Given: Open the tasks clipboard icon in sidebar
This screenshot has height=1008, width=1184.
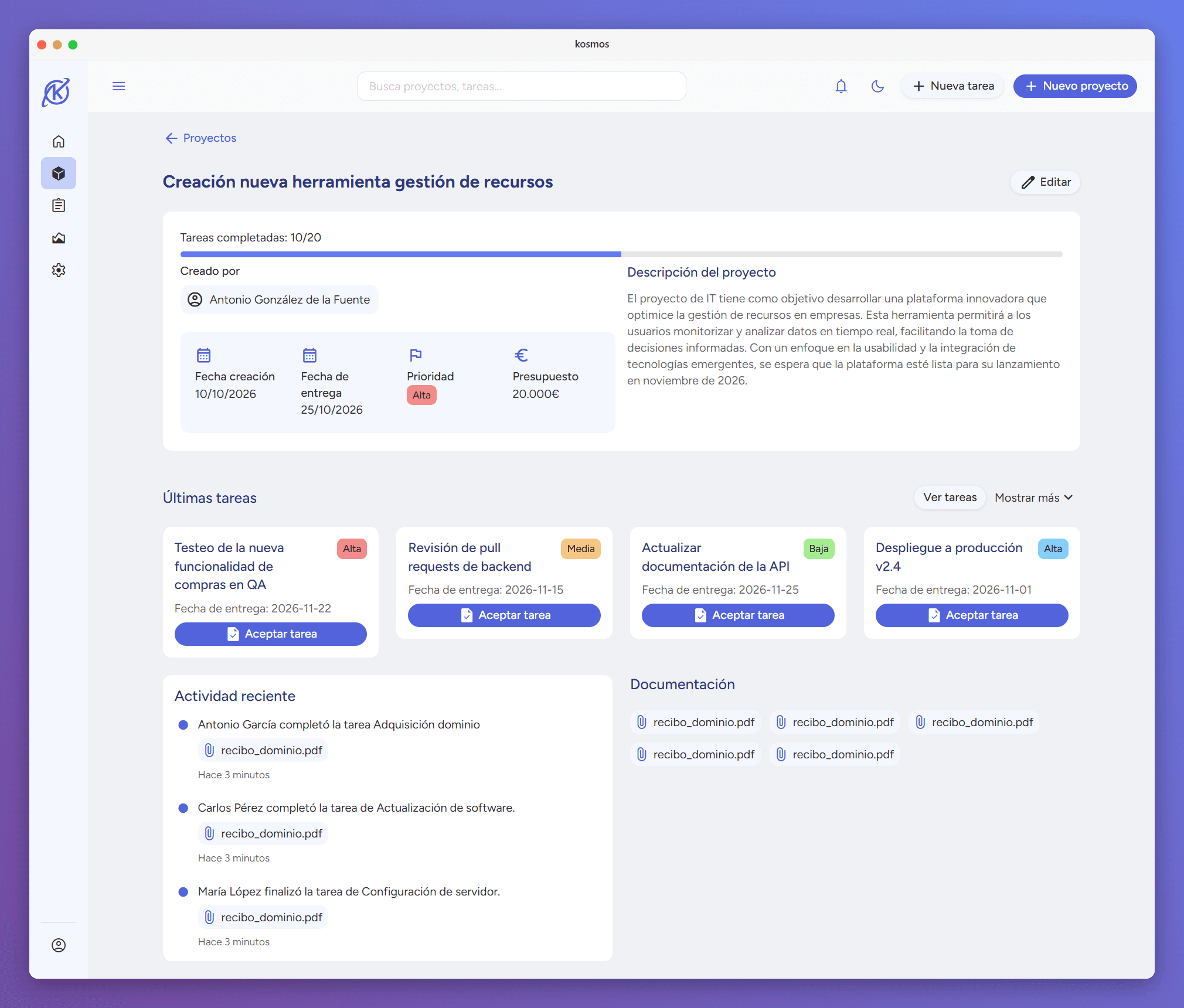Looking at the screenshot, I should tap(59, 206).
